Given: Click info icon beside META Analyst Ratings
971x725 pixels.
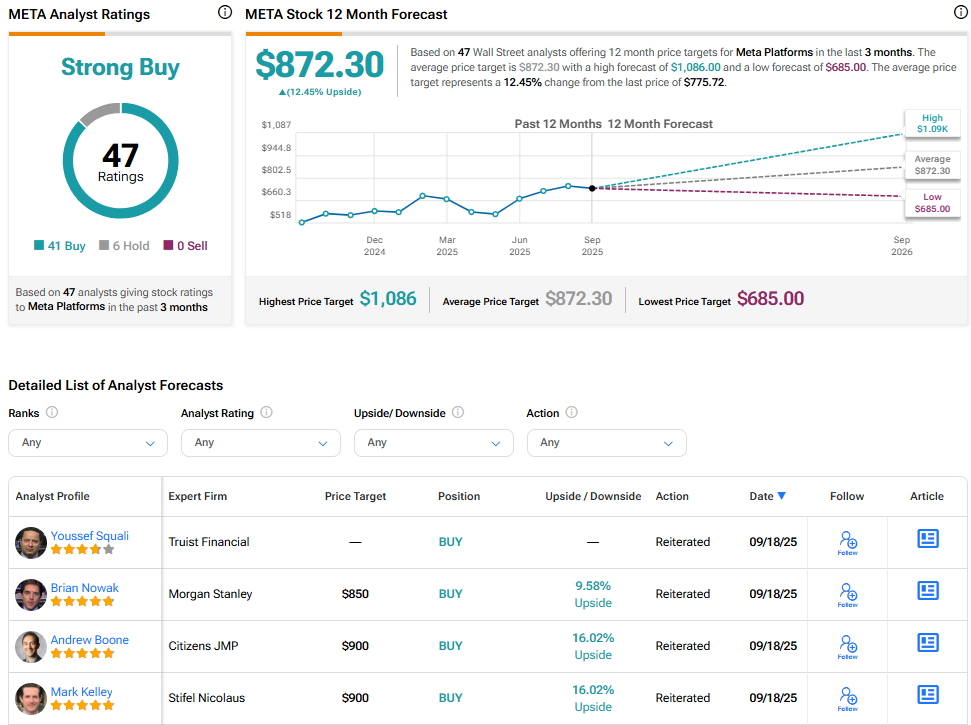Looking at the screenshot, I should tap(225, 13).
